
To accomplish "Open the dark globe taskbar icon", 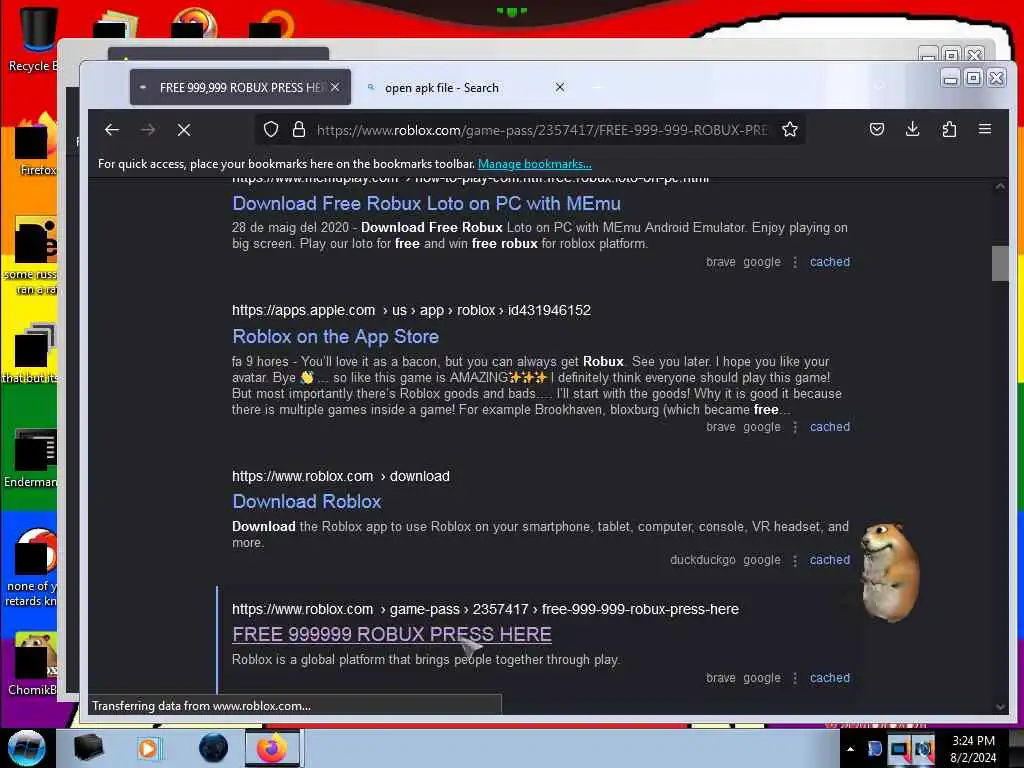I will (214, 748).
